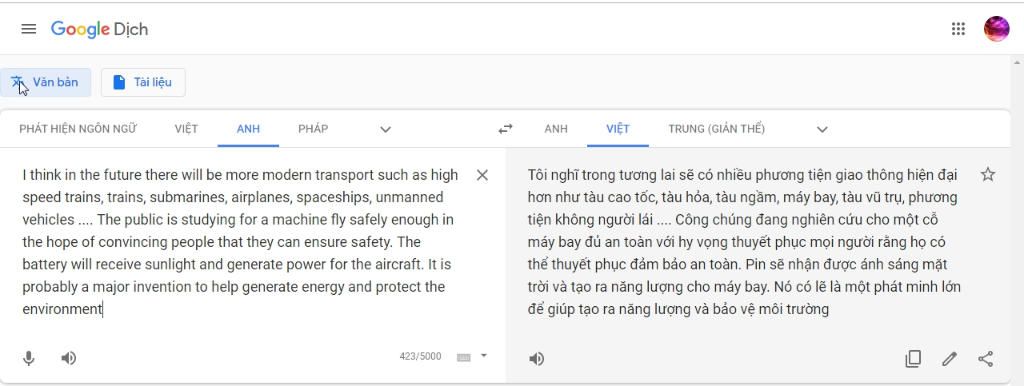Choose TRUNG (GIẢN THỂ) target language

pyautogui.click(x=716, y=129)
